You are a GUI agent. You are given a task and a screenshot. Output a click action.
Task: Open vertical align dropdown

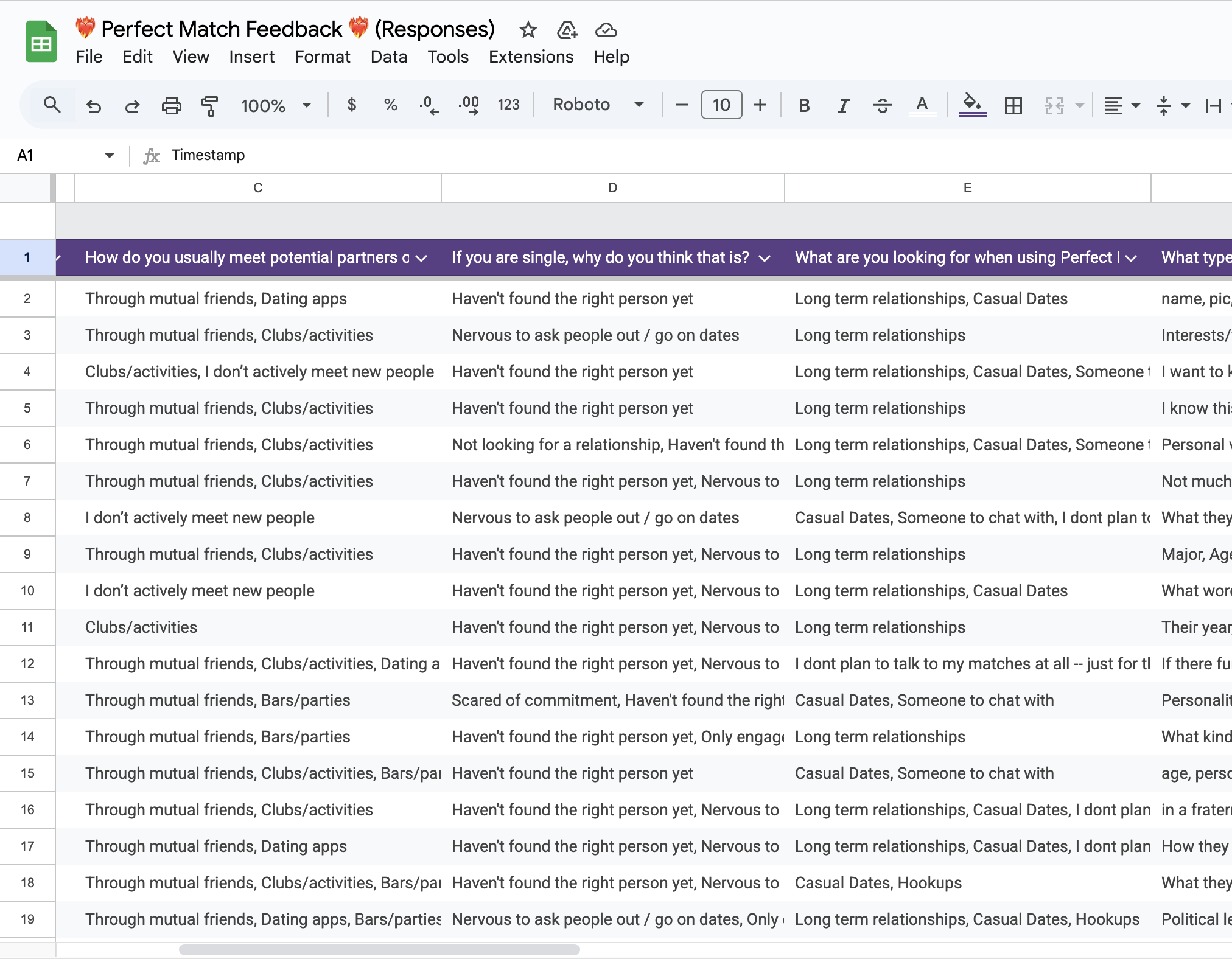point(1172,106)
